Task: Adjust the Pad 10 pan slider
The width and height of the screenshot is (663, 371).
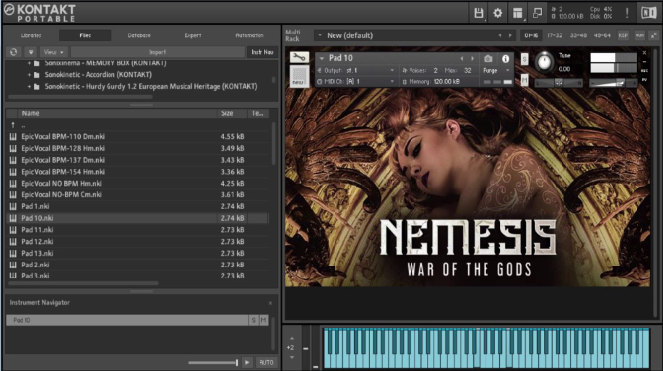Action: coord(559,83)
